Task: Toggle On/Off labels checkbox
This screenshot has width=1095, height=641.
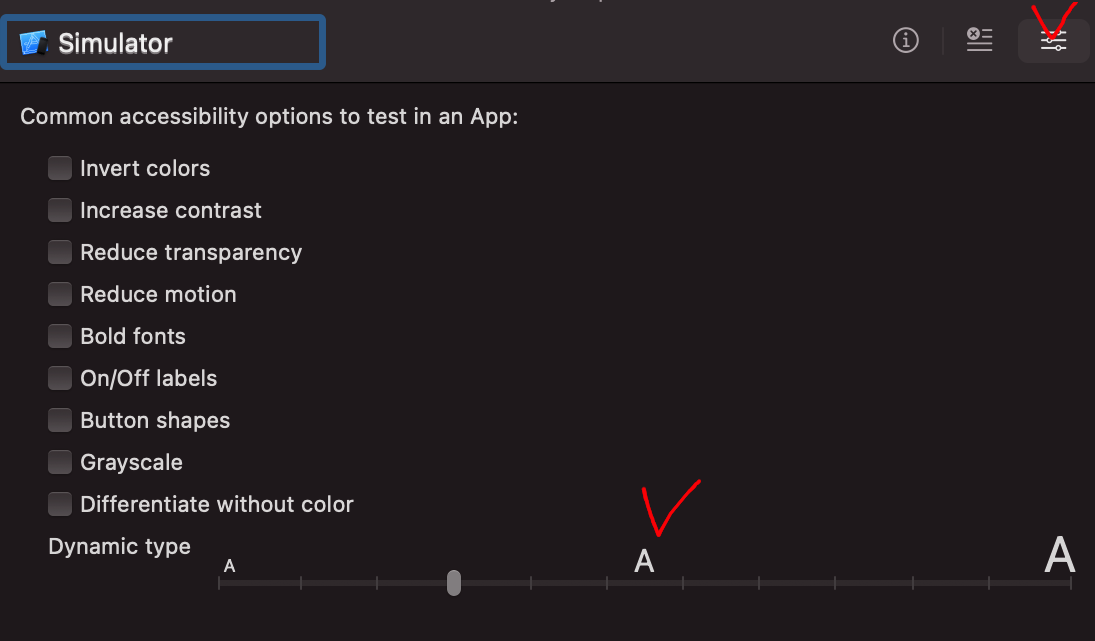Action: [60, 378]
